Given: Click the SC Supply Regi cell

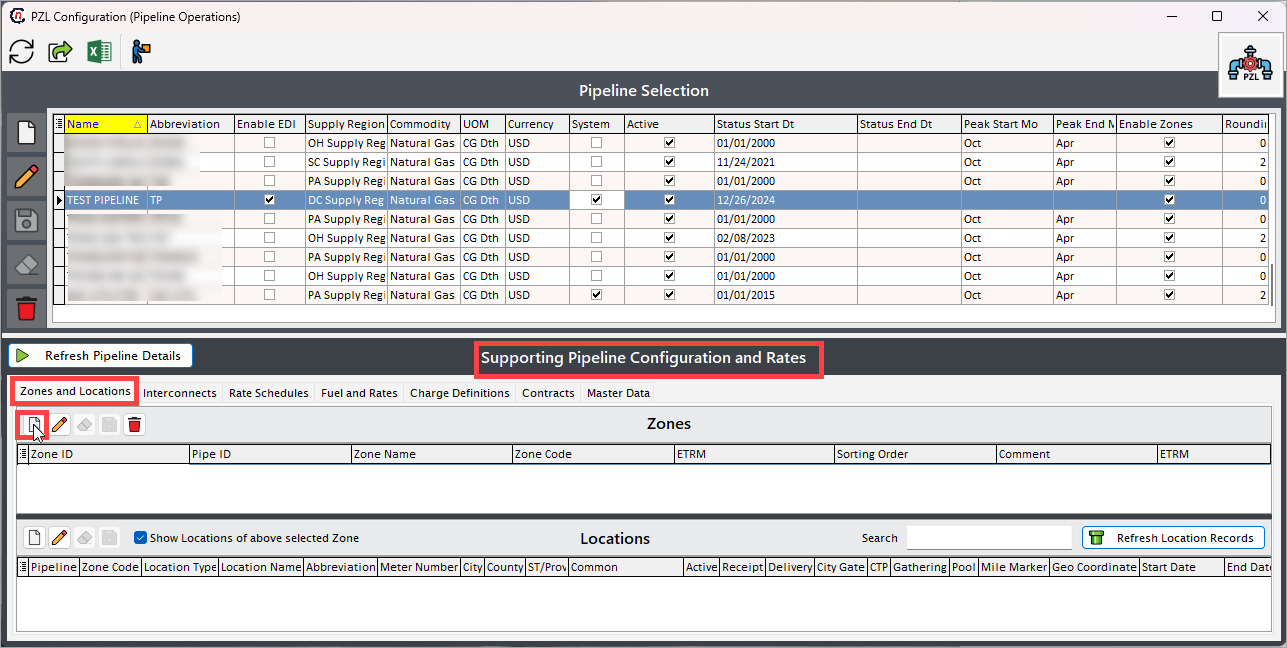Looking at the screenshot, I should 346,162.
